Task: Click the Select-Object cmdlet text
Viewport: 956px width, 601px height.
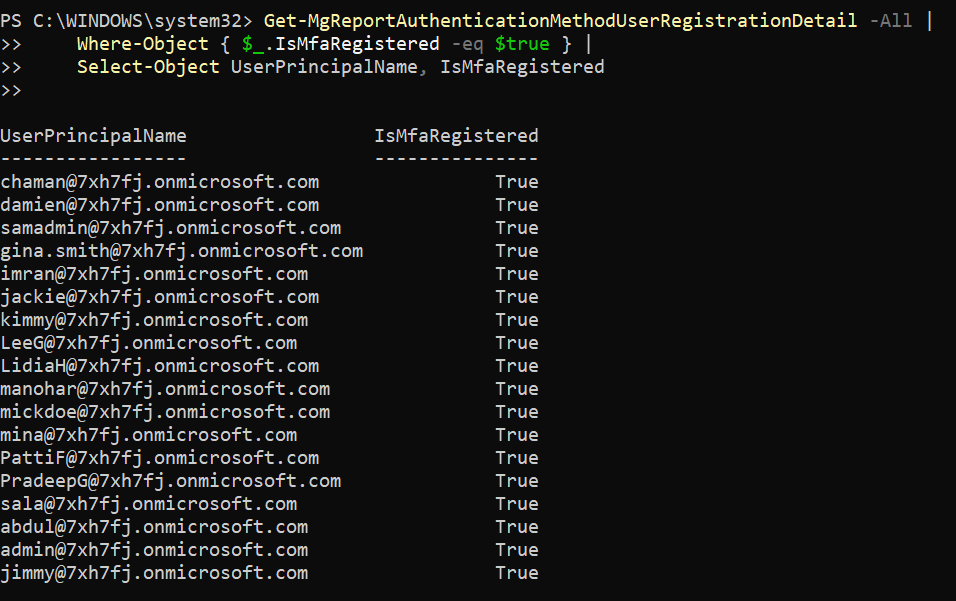Action: tap(148, 67)
